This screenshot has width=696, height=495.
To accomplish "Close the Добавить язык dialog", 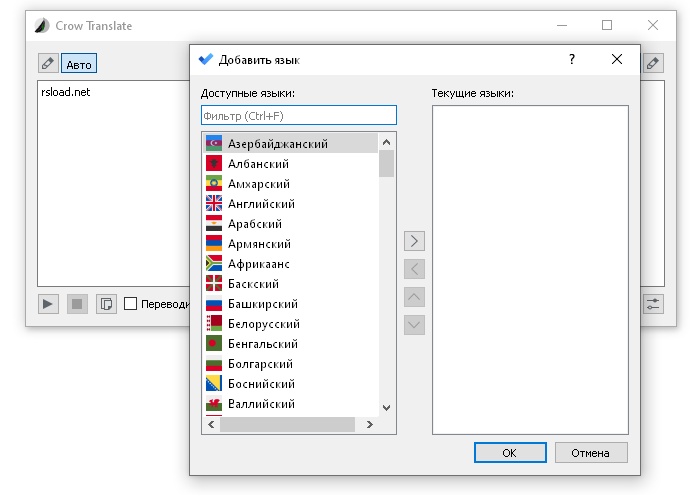I will [x=617, y=59].
